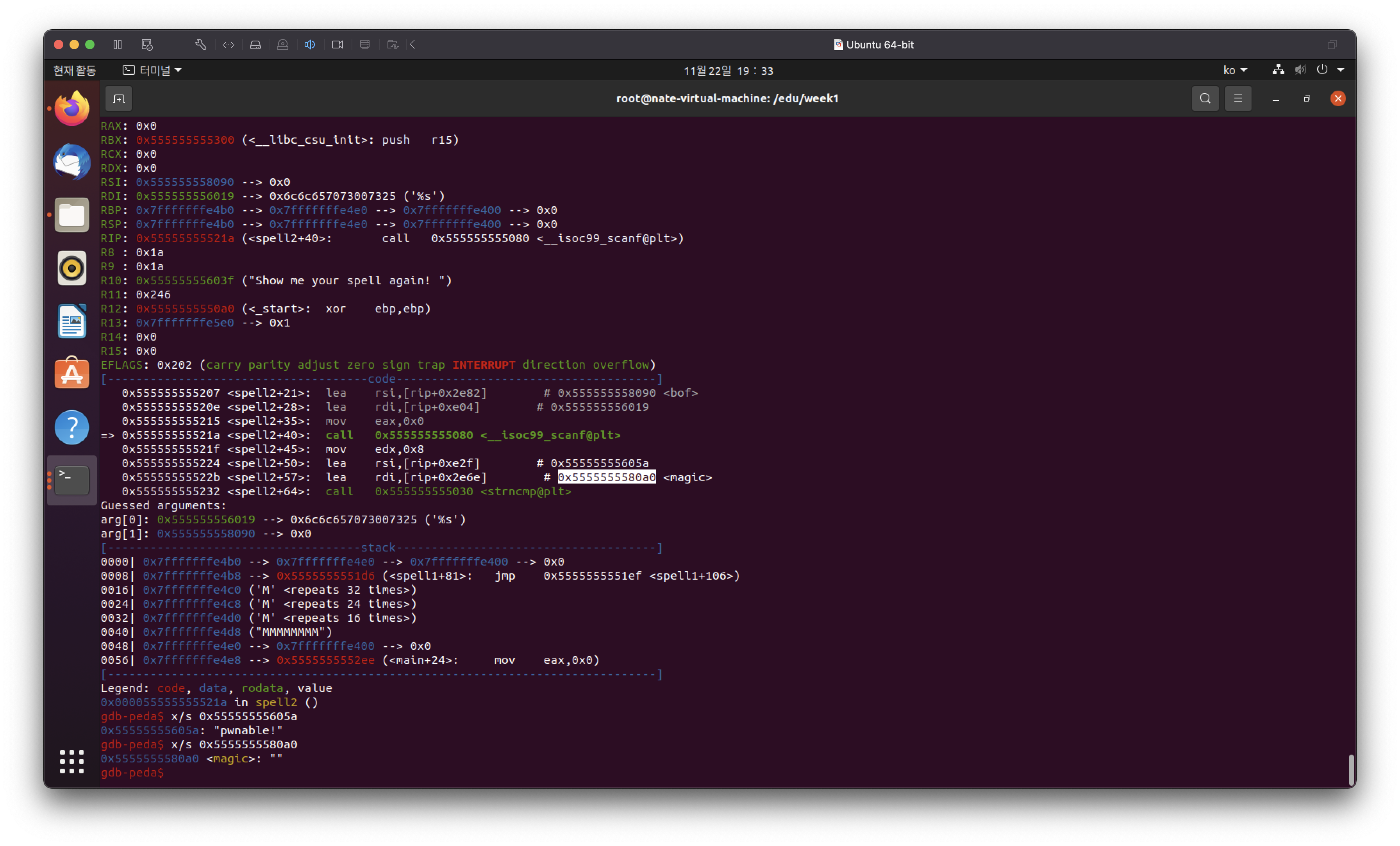The image size is (1400, 846).
Task: Click 현재 활동 activities button
Action: (75, 70)
